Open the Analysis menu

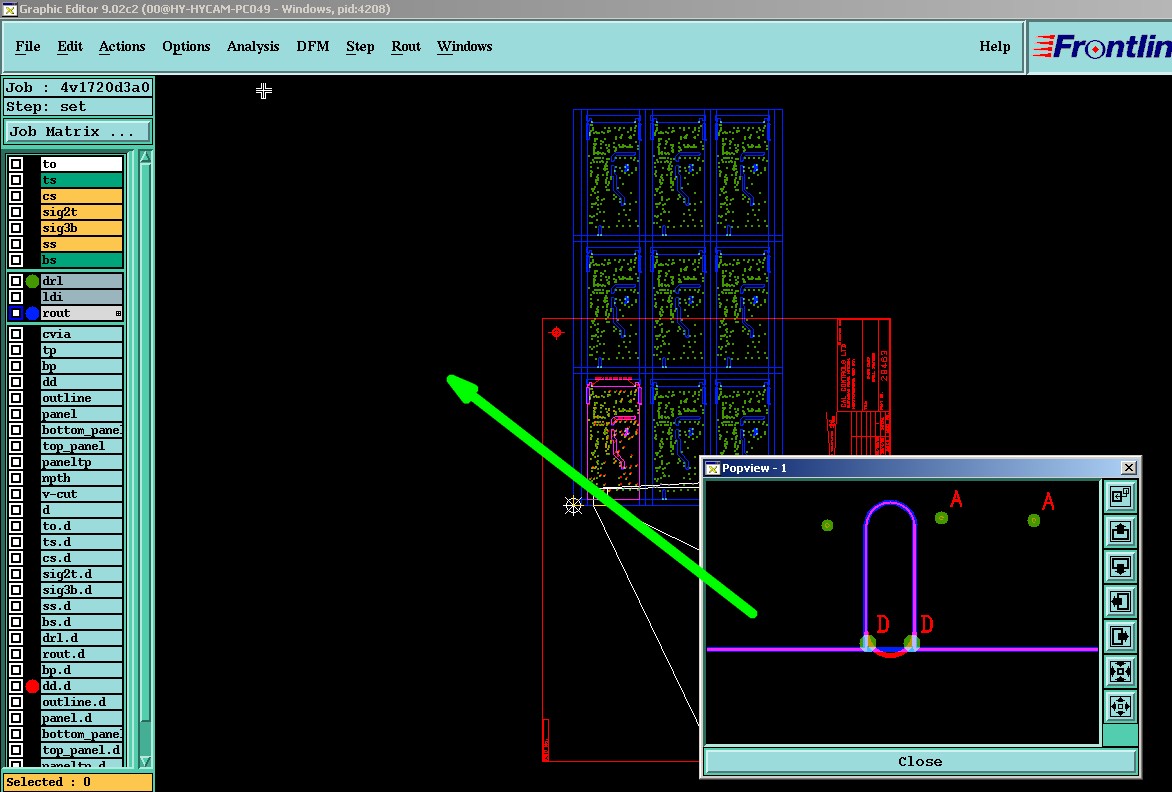pyautogui.click(x=253, y=46)
